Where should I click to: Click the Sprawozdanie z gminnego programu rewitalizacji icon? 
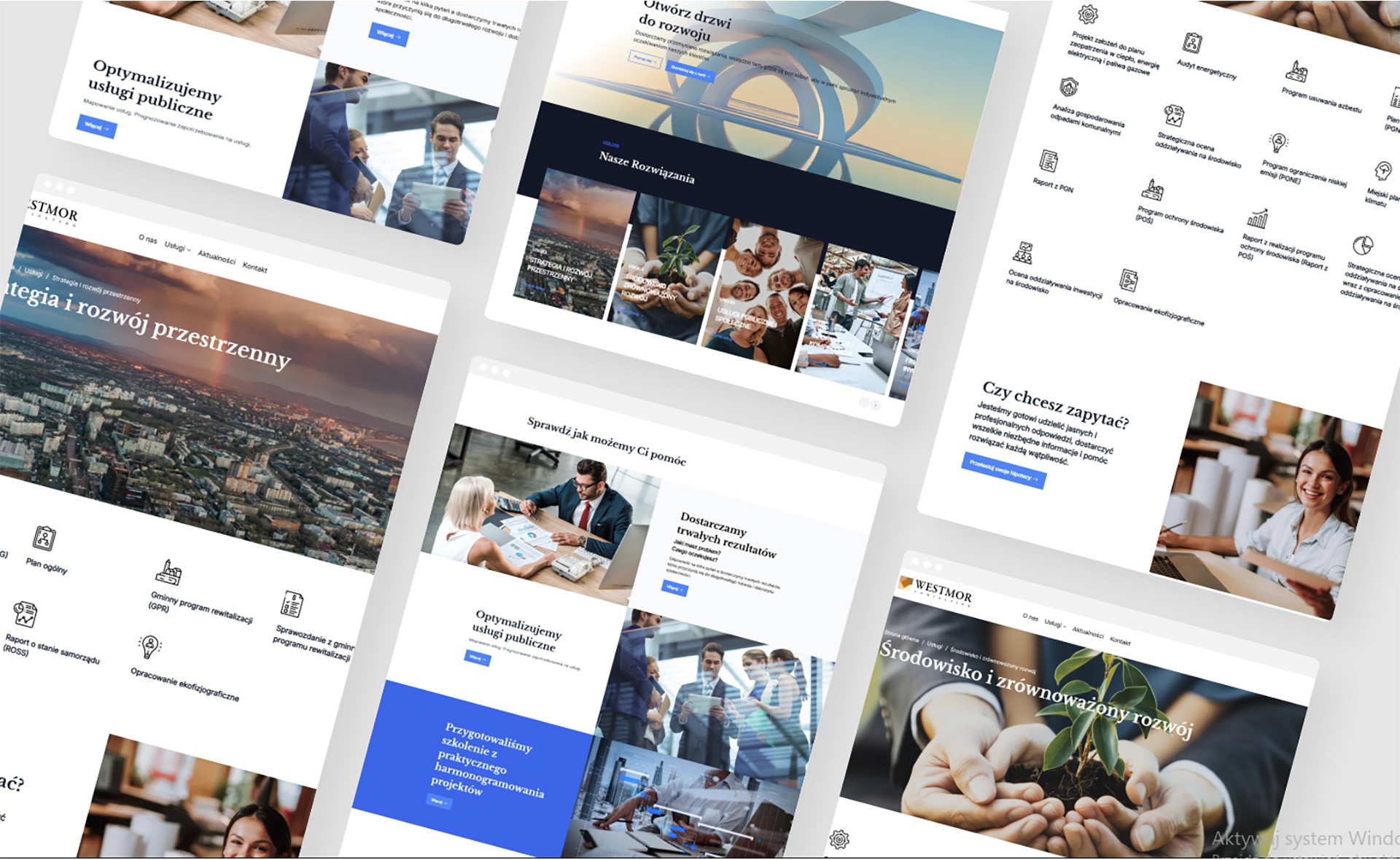tap(292, 604)
